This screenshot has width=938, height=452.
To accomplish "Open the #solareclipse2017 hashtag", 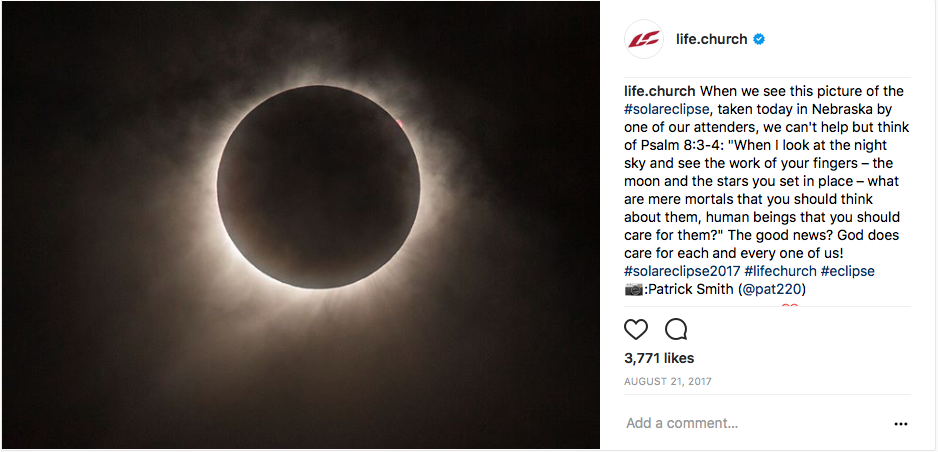I will pyautogui.click(x=682, y=271).
